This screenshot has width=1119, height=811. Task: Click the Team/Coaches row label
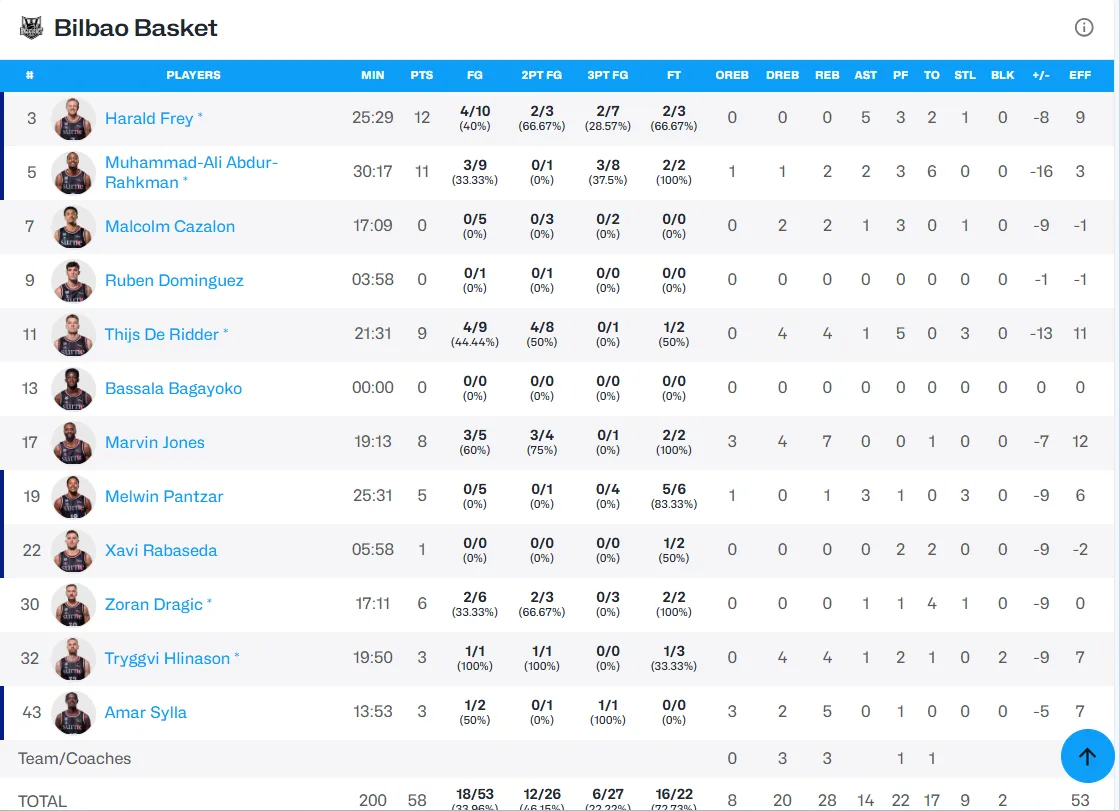74,759
